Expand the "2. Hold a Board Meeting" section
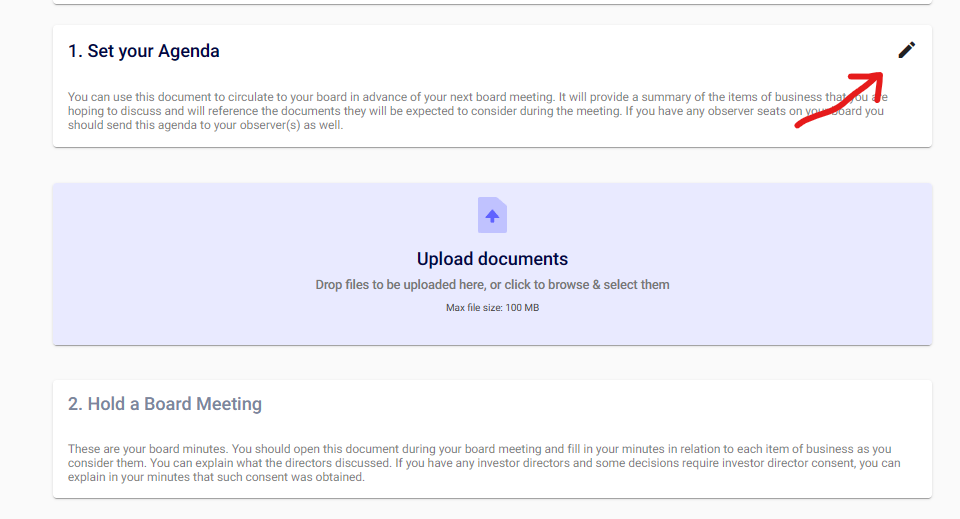Image resolution: width=960 pixels, height=519 pixels. 165,404
